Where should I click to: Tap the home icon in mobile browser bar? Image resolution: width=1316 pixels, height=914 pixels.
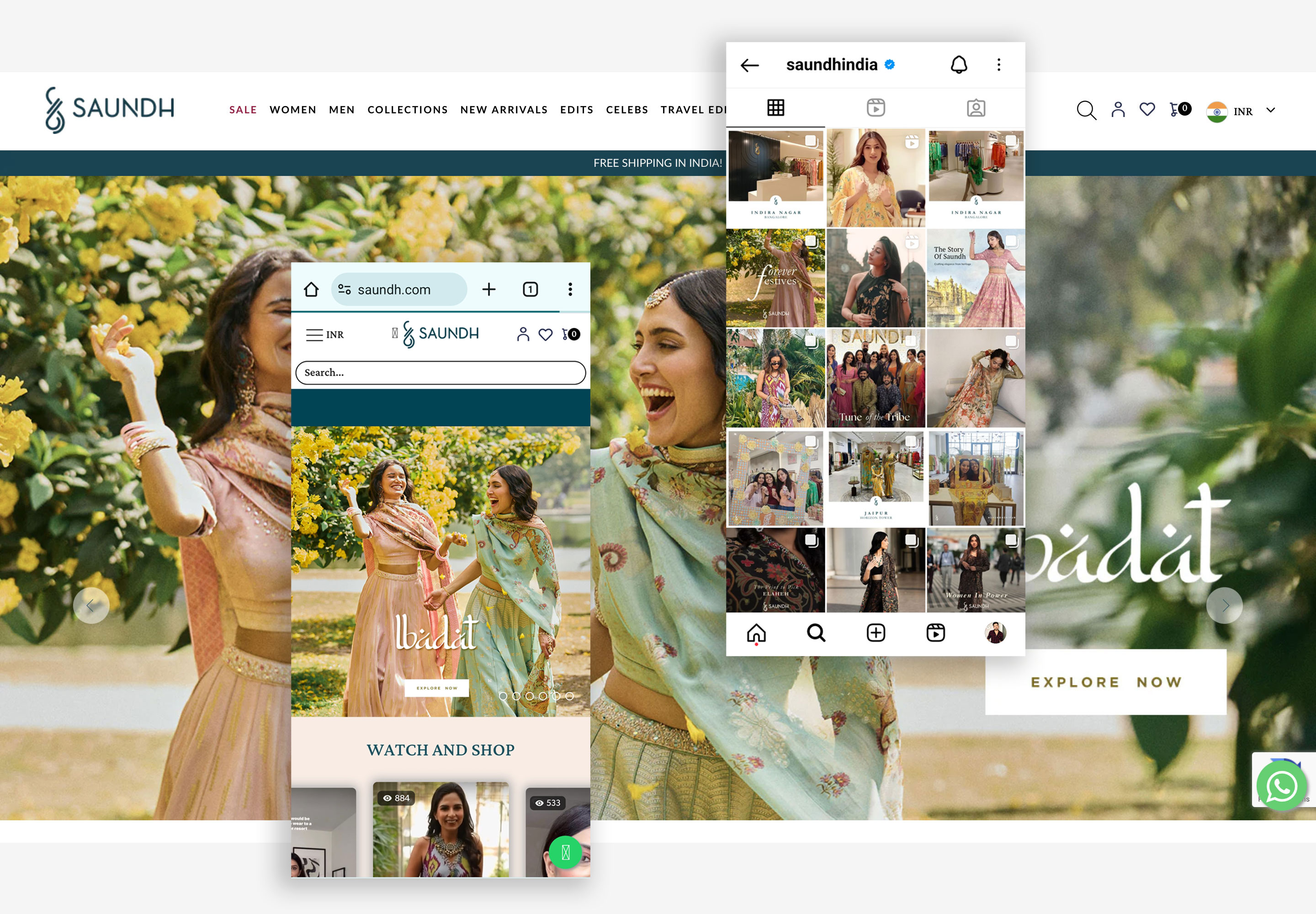point(311,289)
